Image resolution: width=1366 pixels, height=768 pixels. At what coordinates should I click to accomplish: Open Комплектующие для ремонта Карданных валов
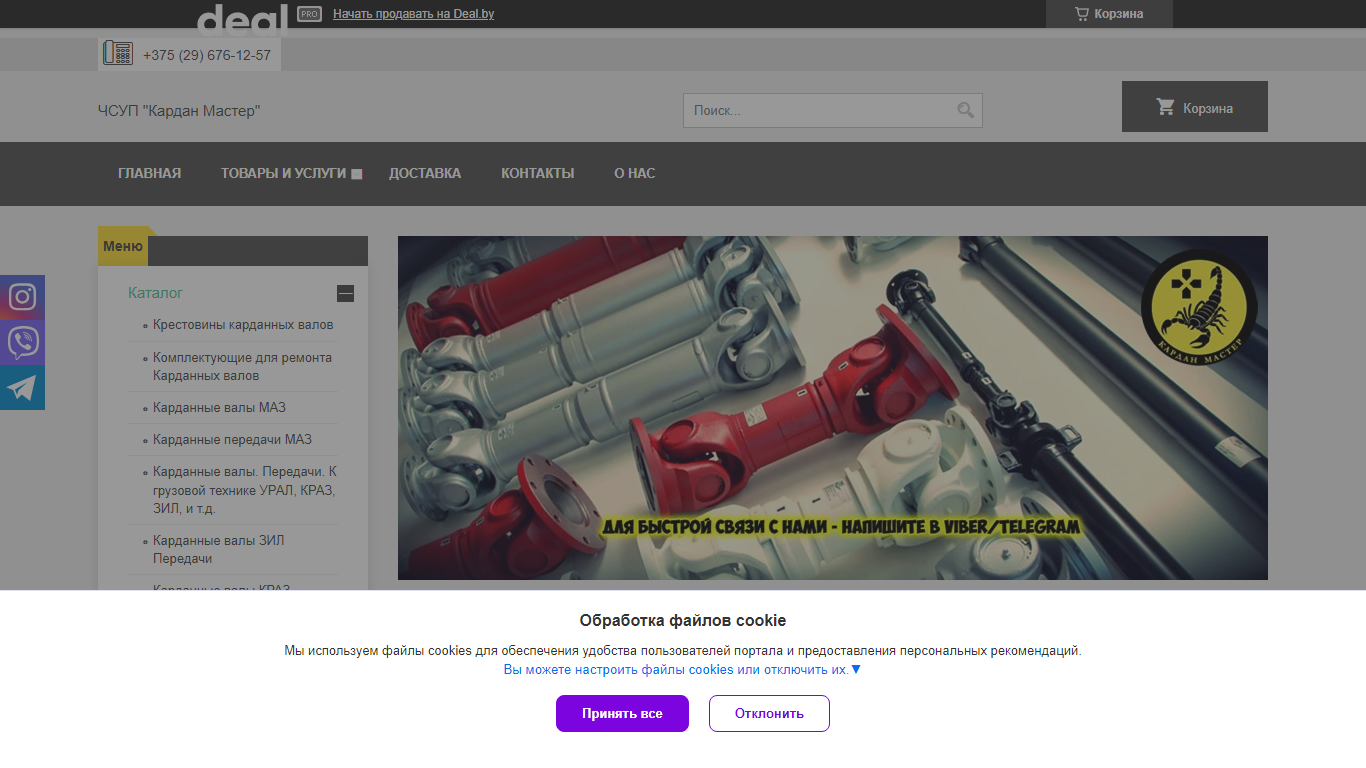tap(242, 366)
